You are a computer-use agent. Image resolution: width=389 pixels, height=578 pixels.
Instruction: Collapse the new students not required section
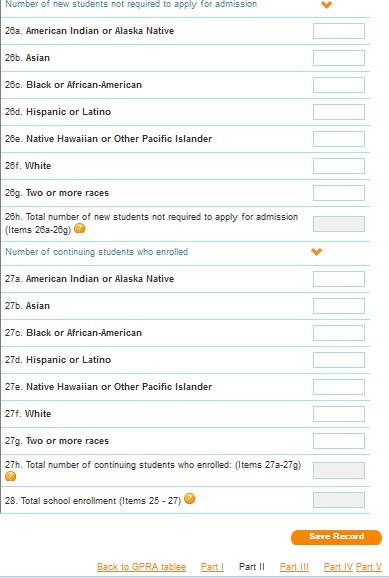(327, 5)
